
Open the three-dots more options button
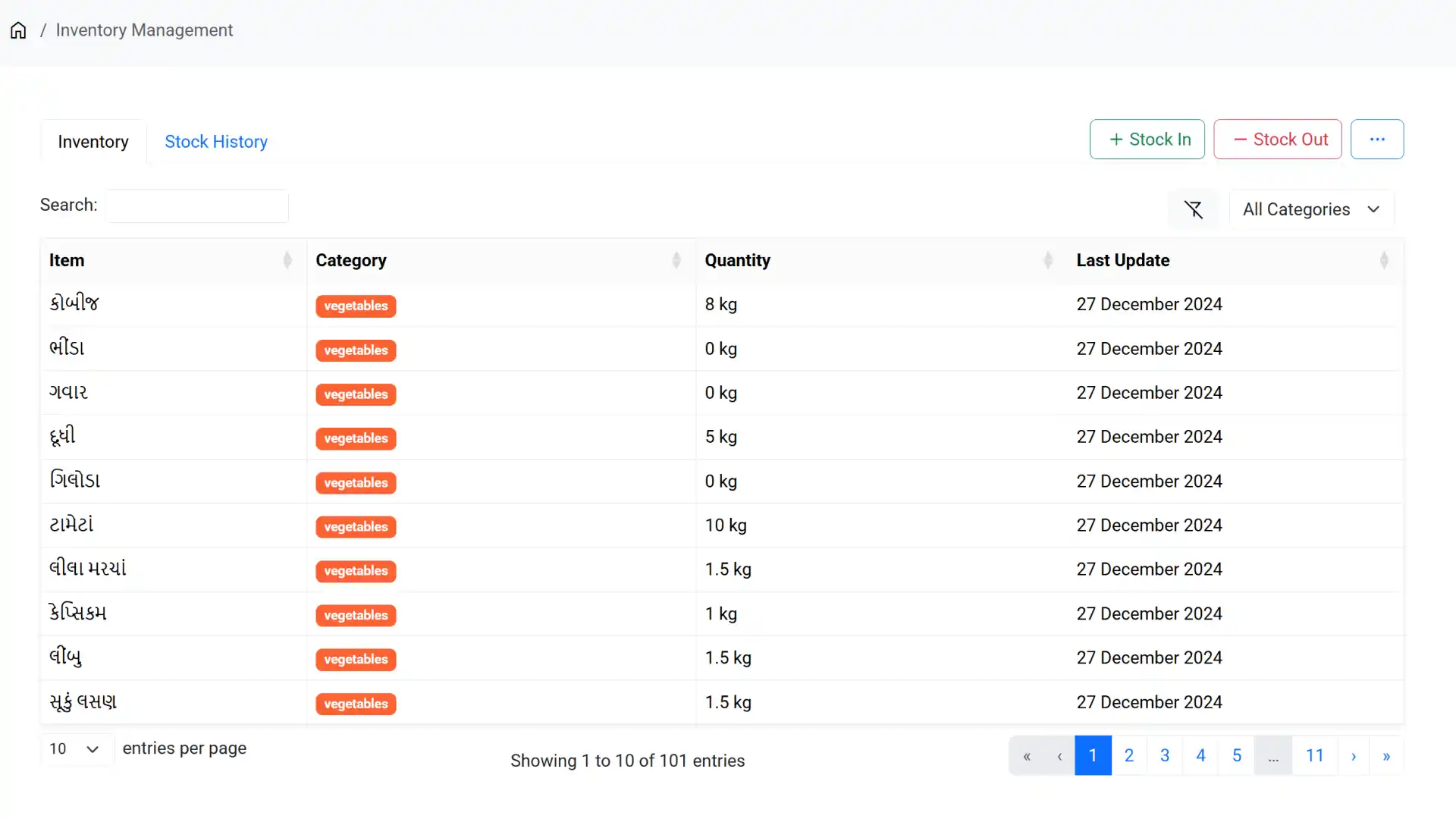pyautogui.click(x=1377, y=140)
